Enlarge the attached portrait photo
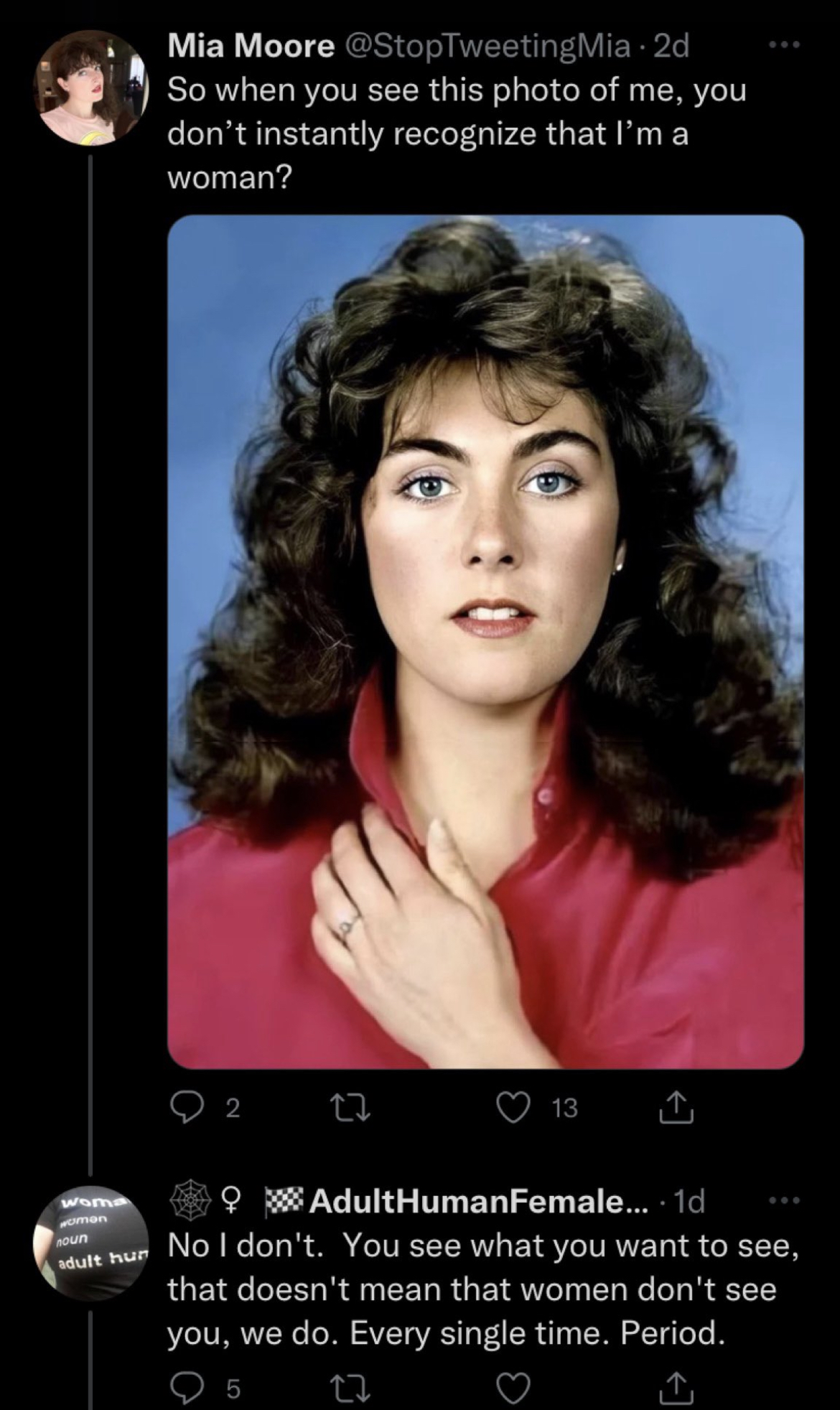Image resolution: width=840 pixels, height=1410 pixels. tap(485, 642)
